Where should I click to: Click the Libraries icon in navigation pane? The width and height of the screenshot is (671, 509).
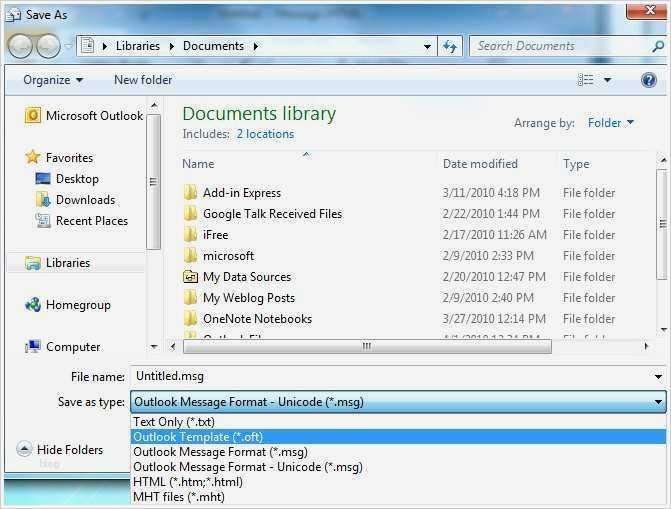[x=33, y=263]
